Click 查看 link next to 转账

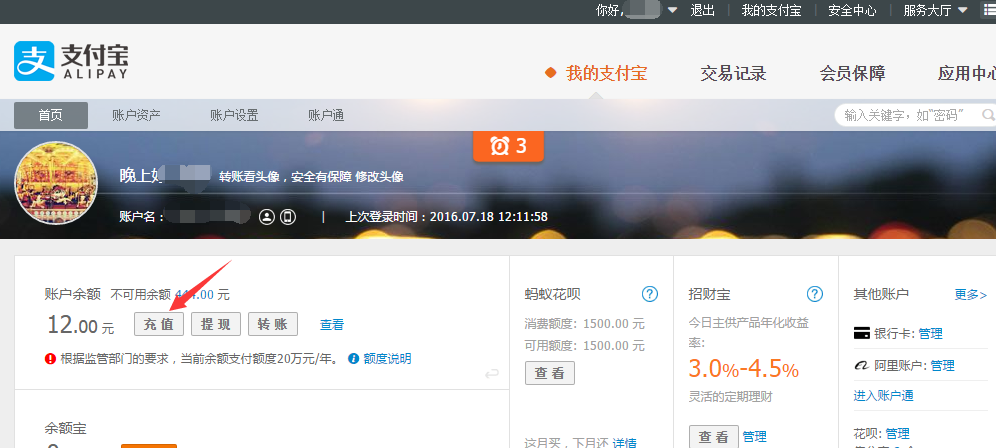[x=332, y=325]
